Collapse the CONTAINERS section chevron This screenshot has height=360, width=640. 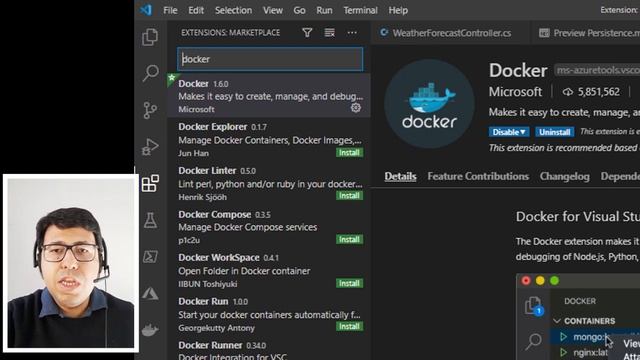point(557,321)
